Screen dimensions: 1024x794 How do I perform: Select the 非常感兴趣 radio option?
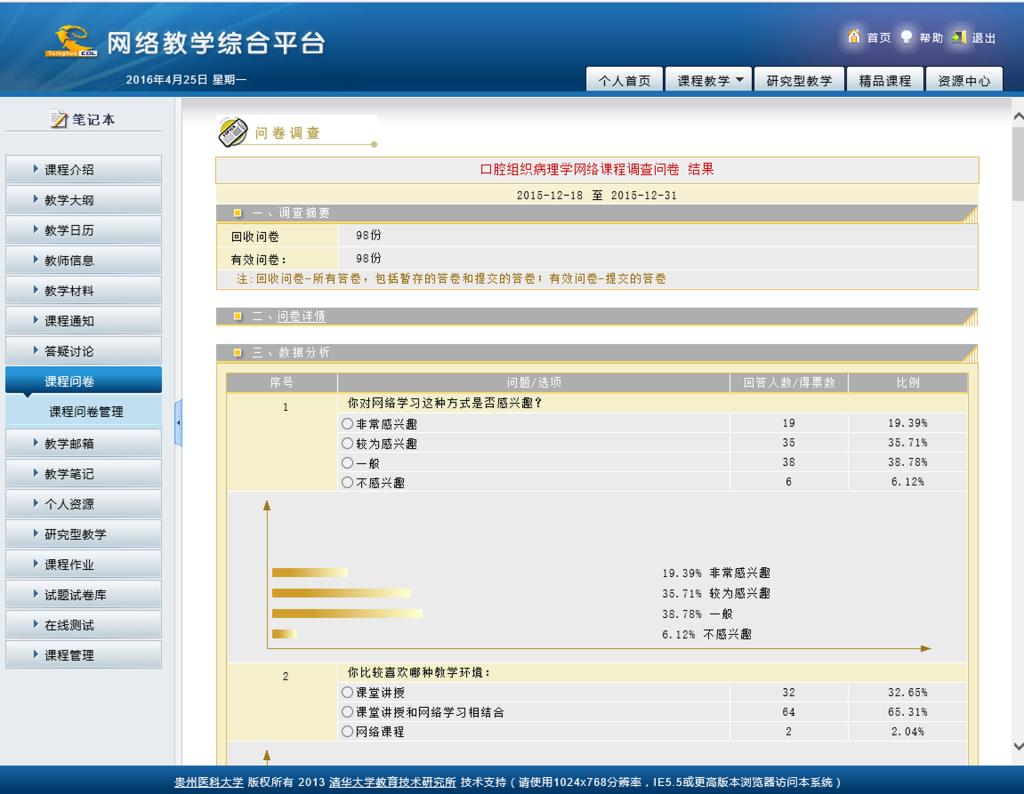click(347, 424)
